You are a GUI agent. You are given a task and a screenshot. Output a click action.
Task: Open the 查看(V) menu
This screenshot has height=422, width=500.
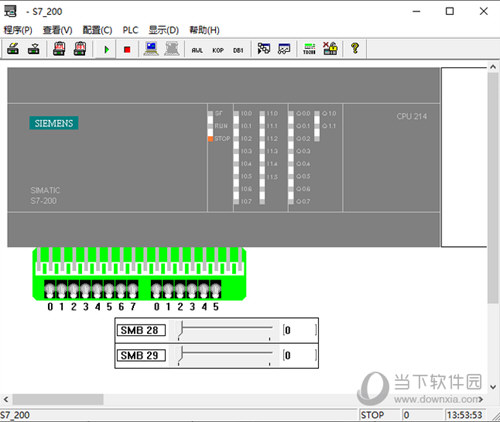point(58,30)
